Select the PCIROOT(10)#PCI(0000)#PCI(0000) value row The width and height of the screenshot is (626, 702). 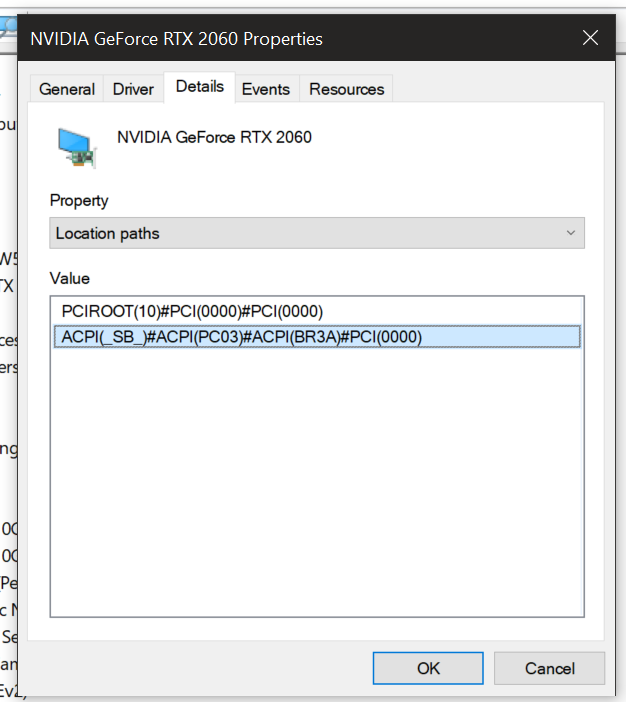tap(317, 311)
